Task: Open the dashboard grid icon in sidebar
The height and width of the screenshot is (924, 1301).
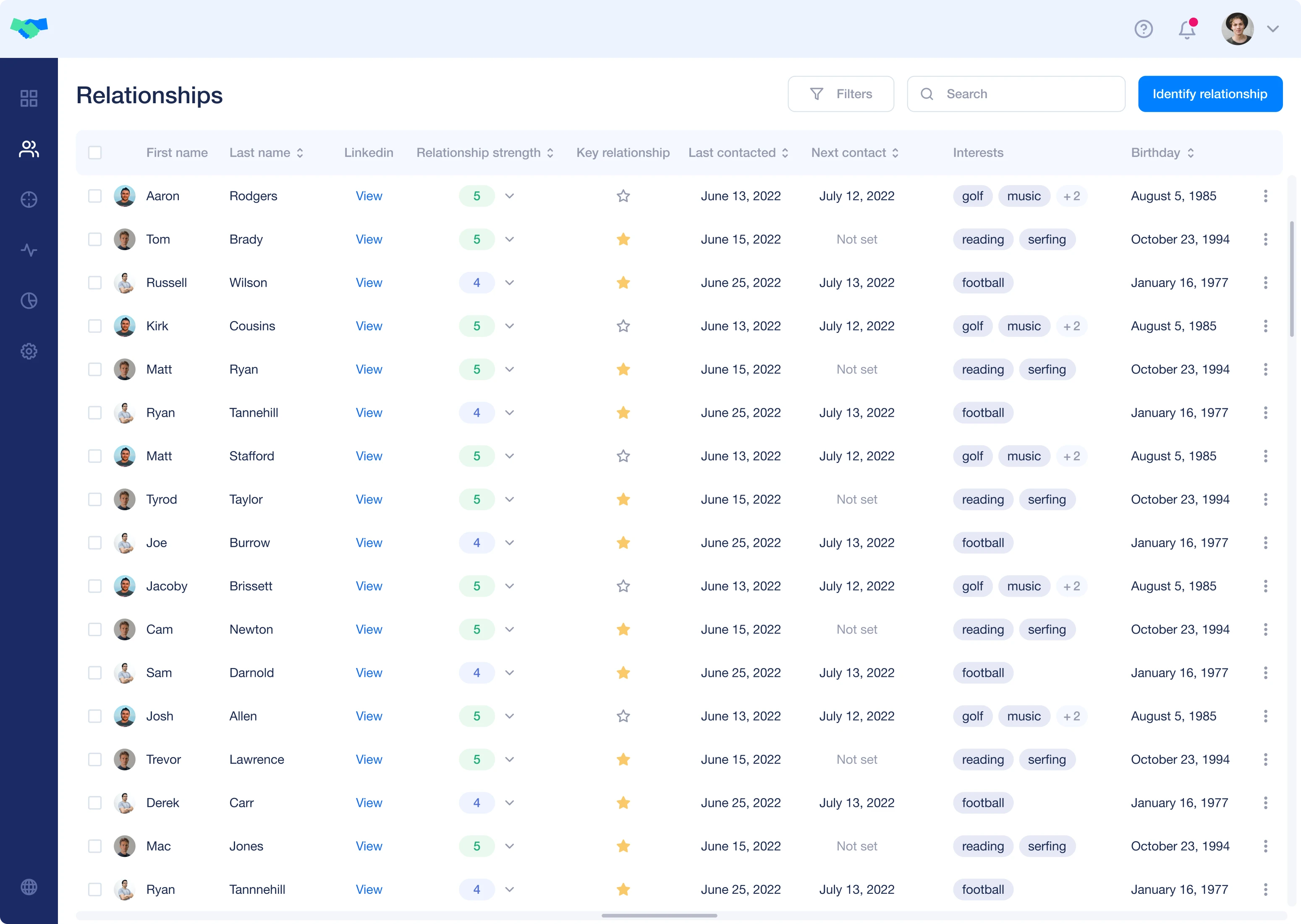Action: click(29, 99)
